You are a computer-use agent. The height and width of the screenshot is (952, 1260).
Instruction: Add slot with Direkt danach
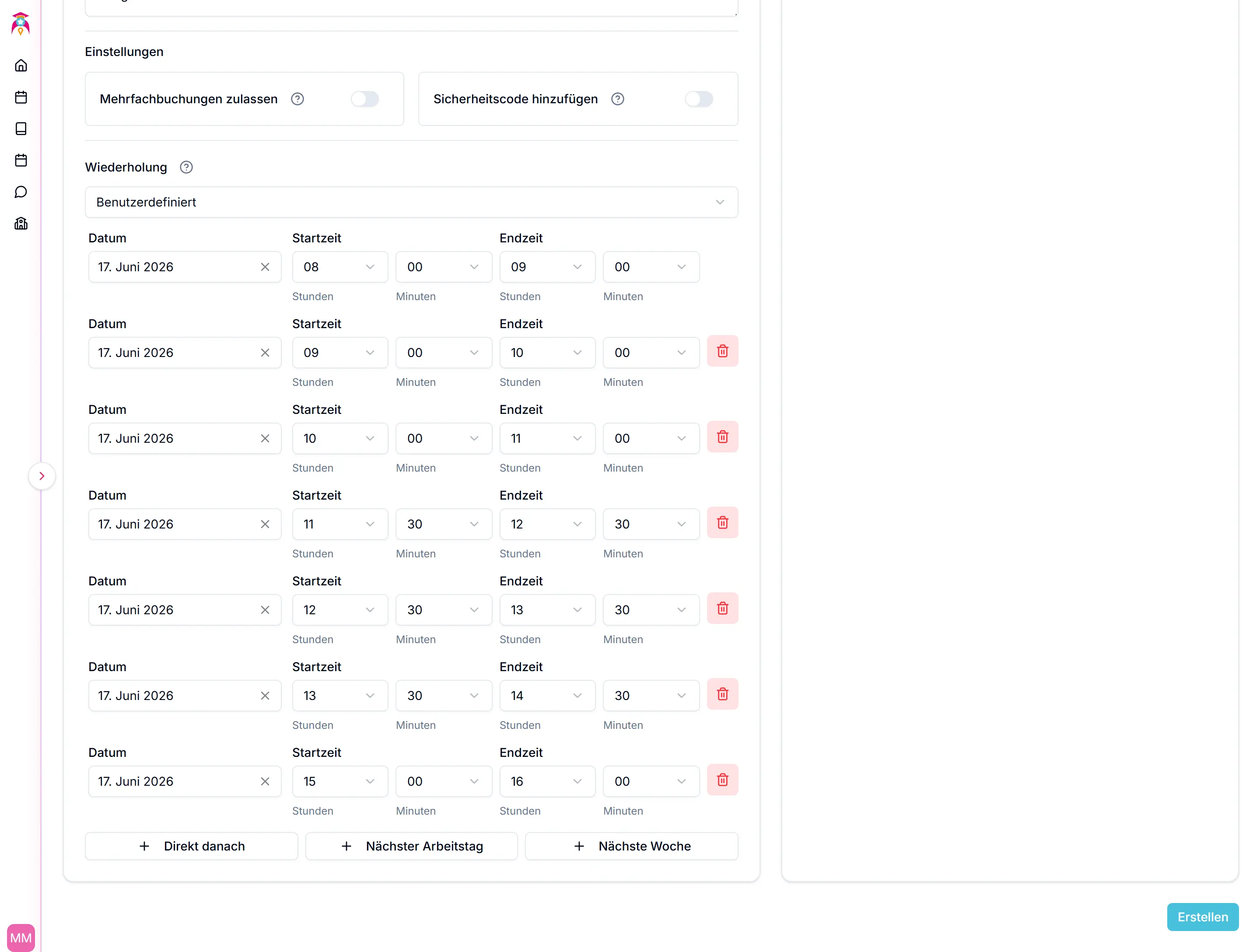191,847
